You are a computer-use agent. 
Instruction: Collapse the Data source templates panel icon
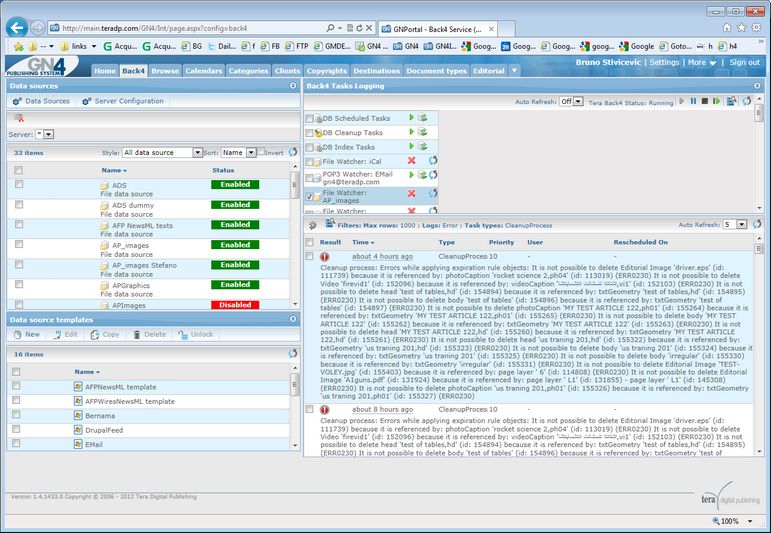tap(293, 319)
